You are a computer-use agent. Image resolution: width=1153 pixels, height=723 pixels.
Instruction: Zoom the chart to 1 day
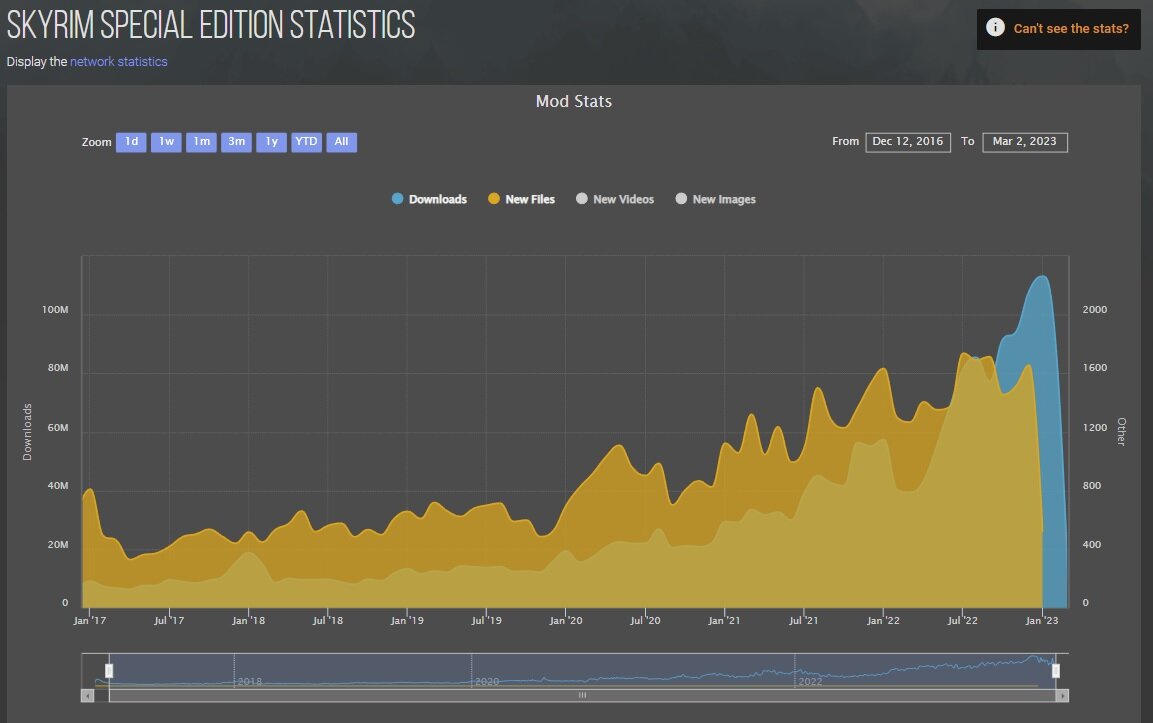(130, 142)
